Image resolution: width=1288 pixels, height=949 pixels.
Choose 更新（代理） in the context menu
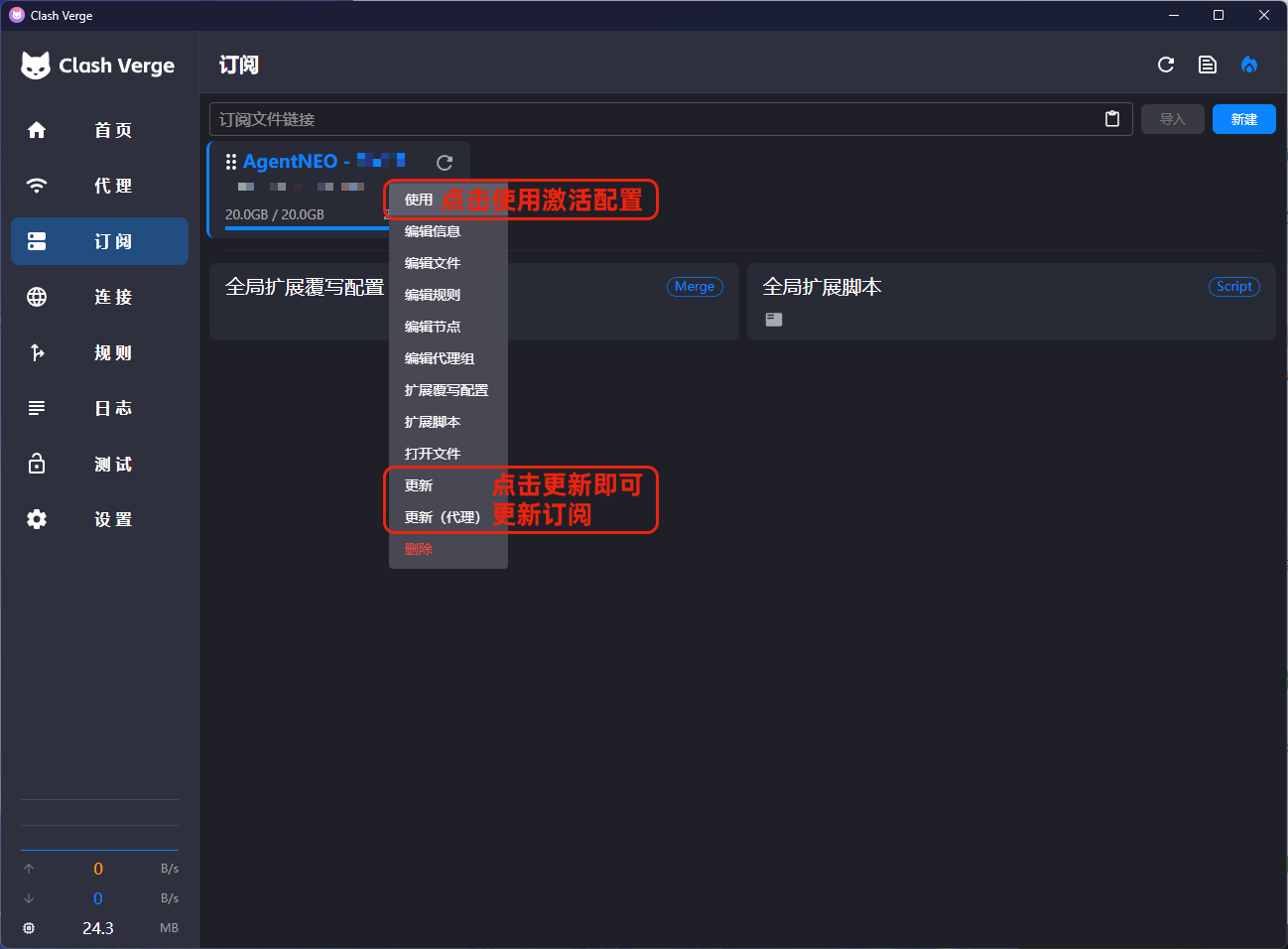[x=449, y=517]
